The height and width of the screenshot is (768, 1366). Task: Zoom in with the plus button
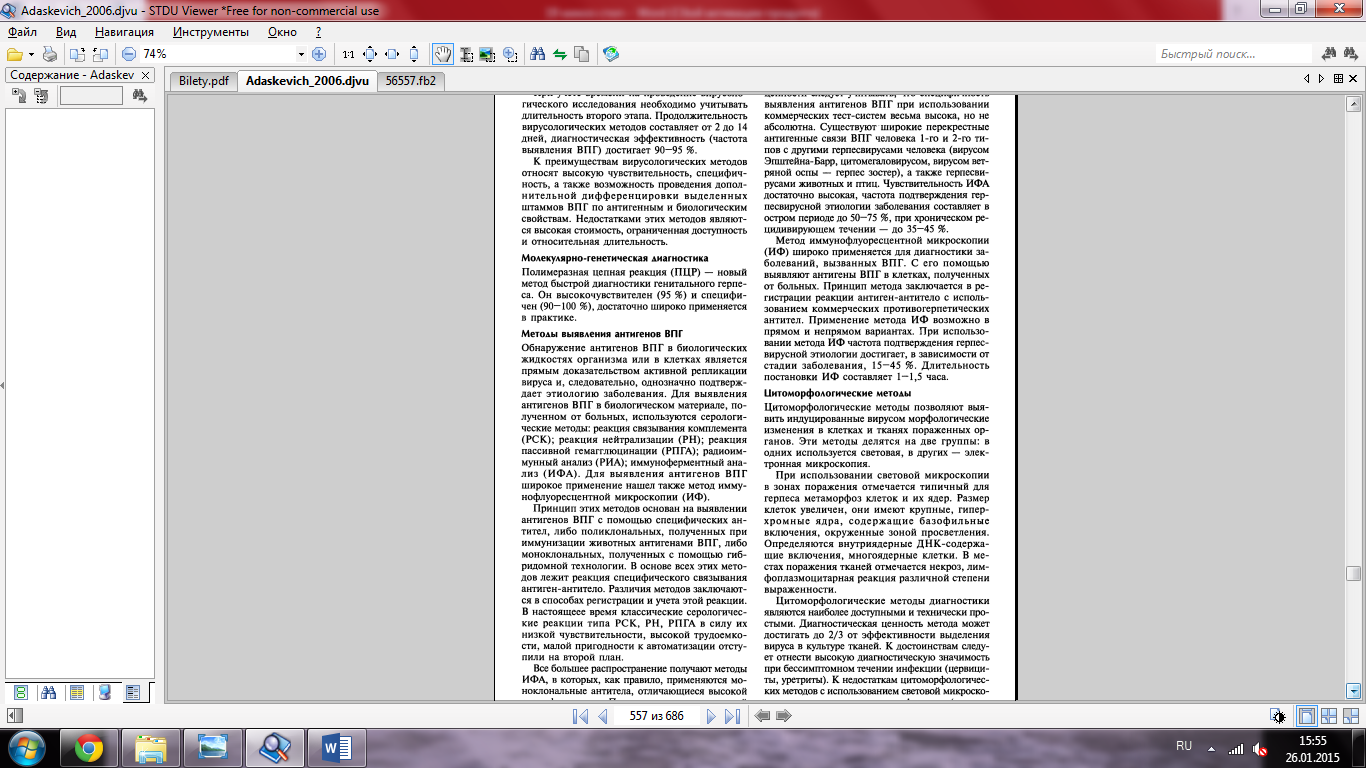(x=319, y=54)
